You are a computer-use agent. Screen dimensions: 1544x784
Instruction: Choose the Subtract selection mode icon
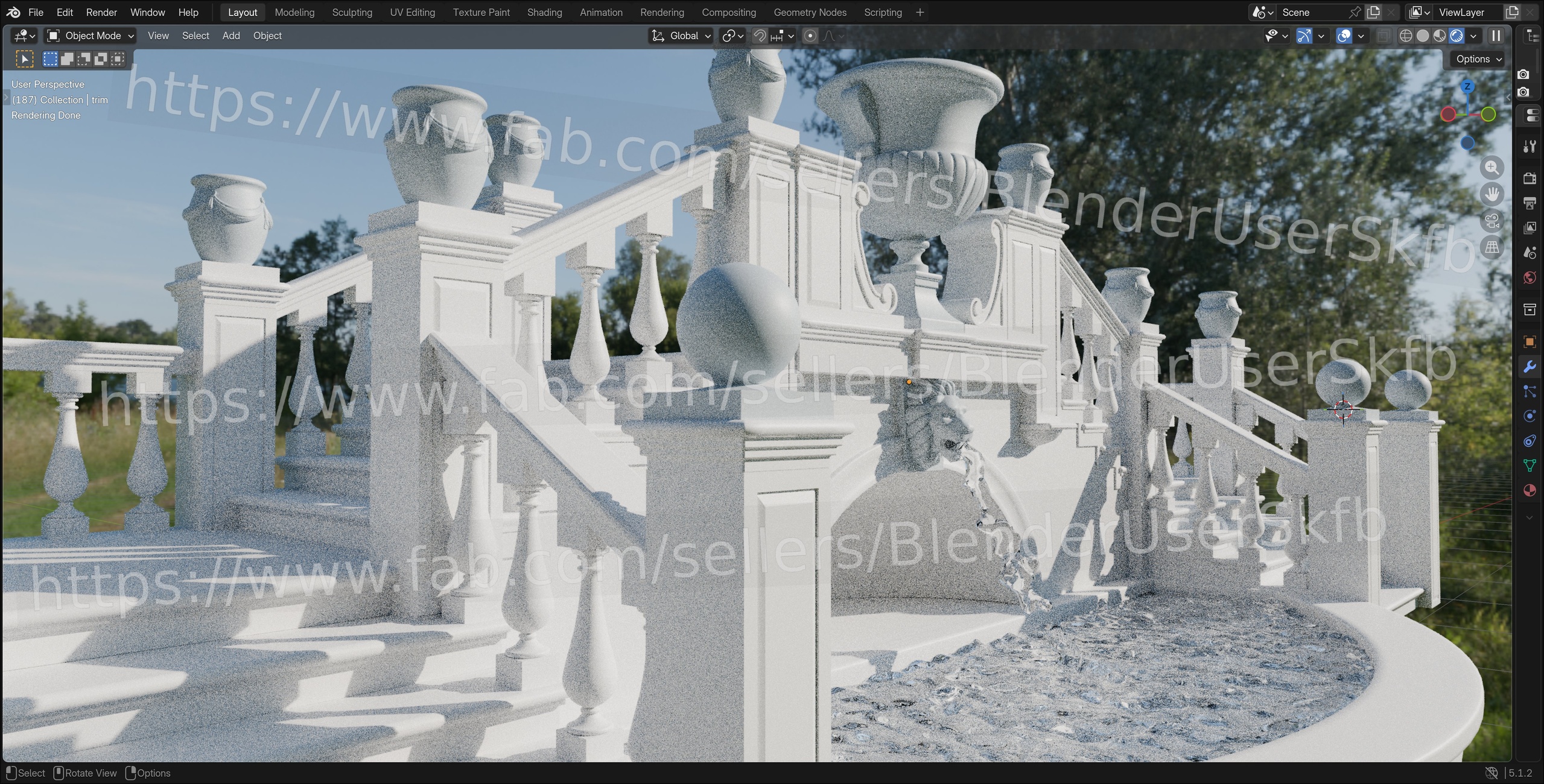point(84,59)
